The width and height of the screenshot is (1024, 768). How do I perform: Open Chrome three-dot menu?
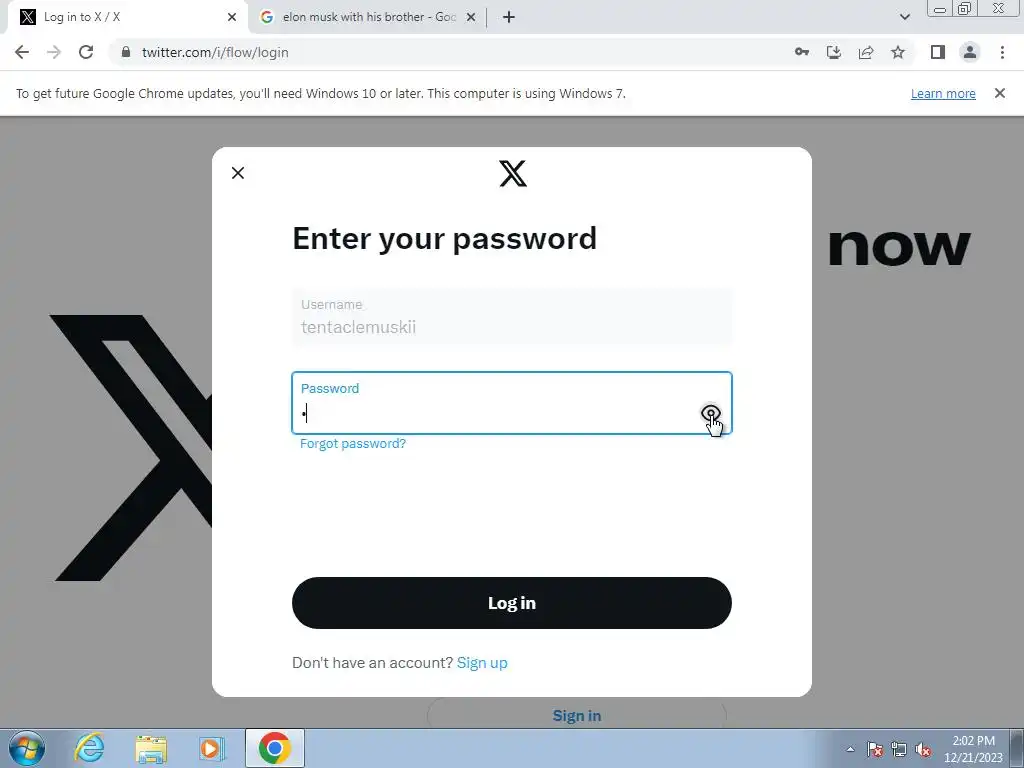pyautogui.click(x=1002, y=52)
